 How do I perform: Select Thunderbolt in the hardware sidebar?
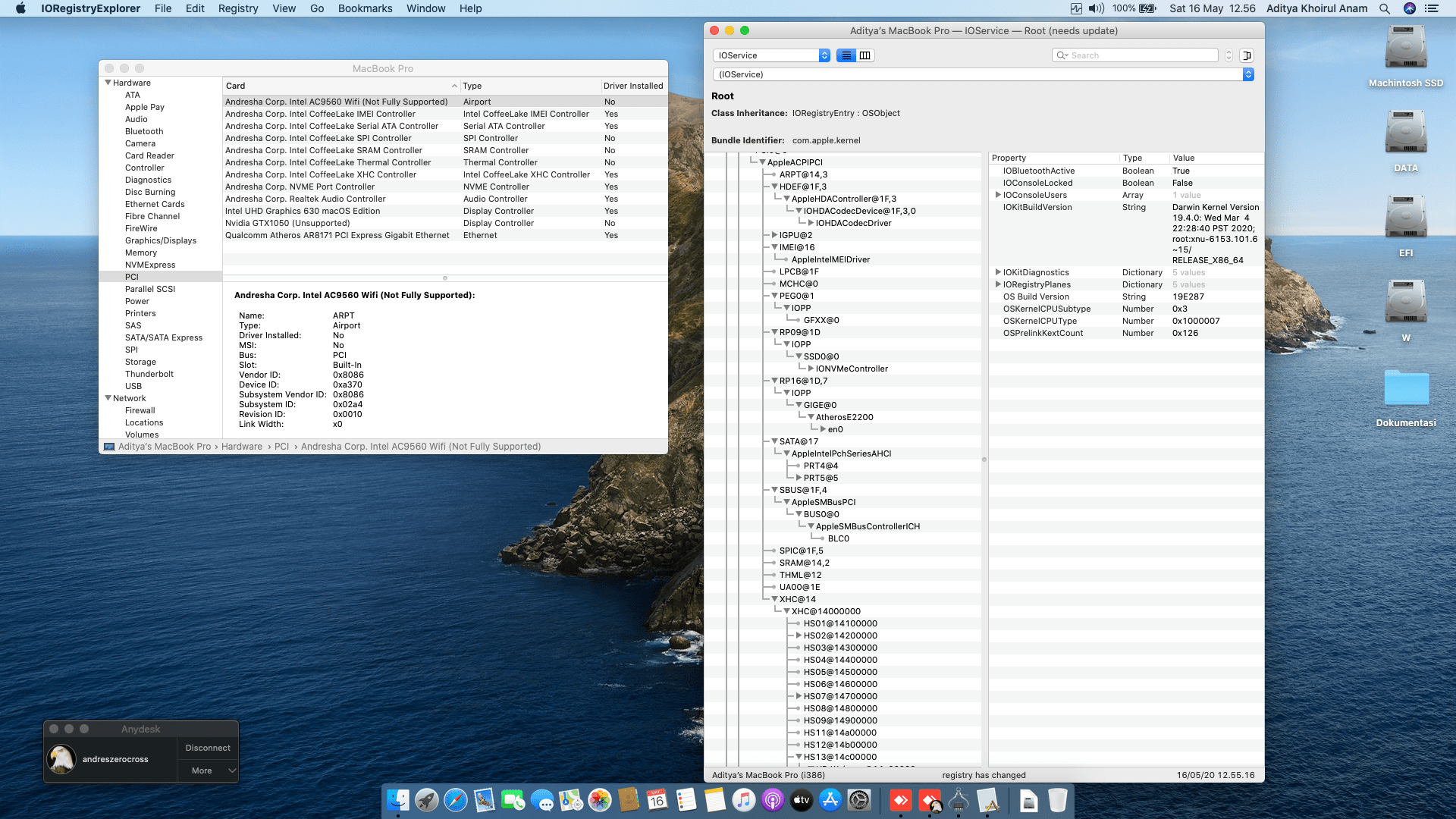click(x=149, y=374)
